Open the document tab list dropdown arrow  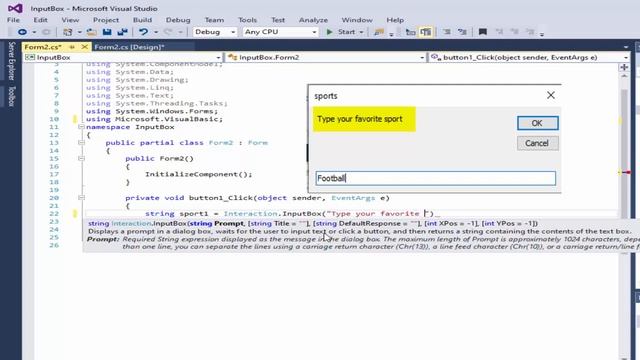pos(626,47)
